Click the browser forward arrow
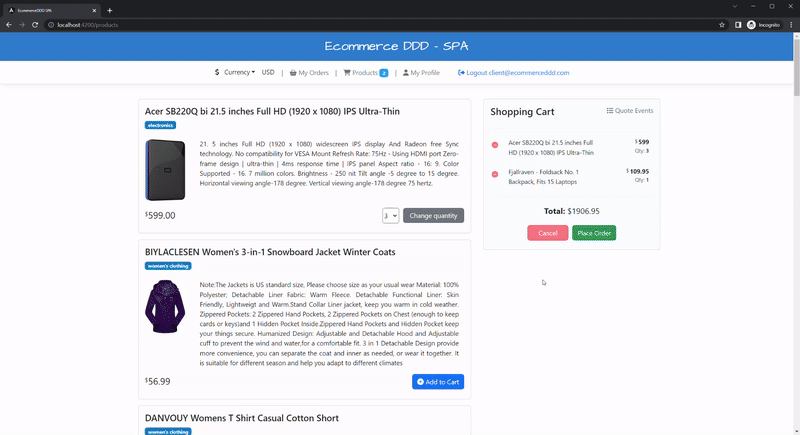This screenshot has width=800, height=435. pos(21,24)
